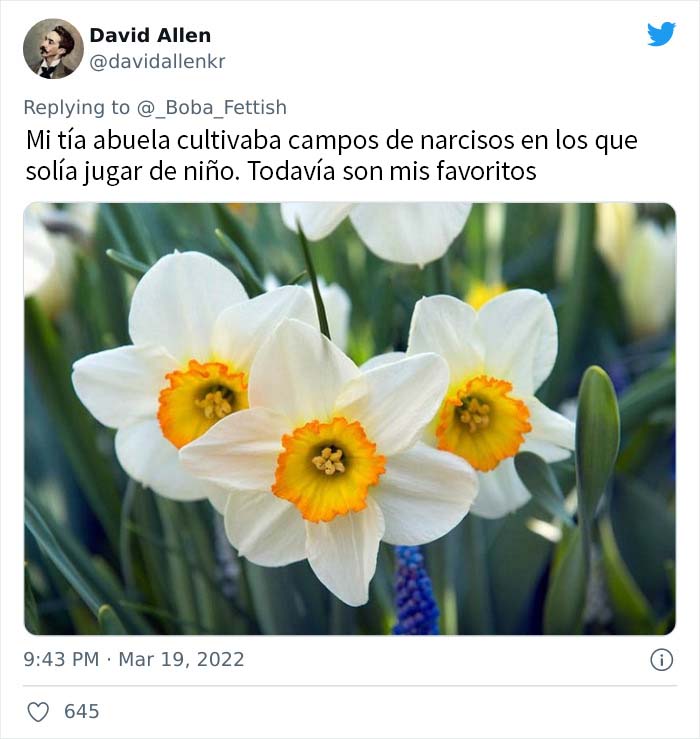Click the David Allen display name

(x=150, y=35)
